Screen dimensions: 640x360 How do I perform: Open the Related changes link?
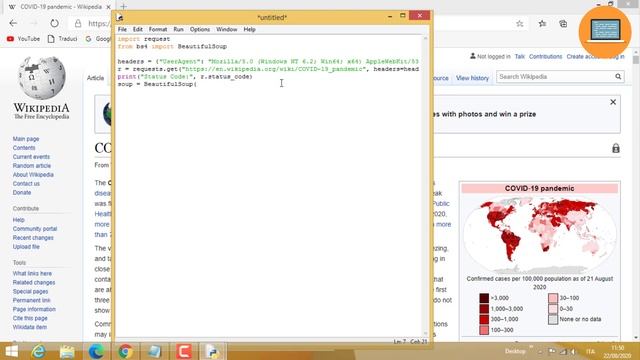(x=34, y=282)
